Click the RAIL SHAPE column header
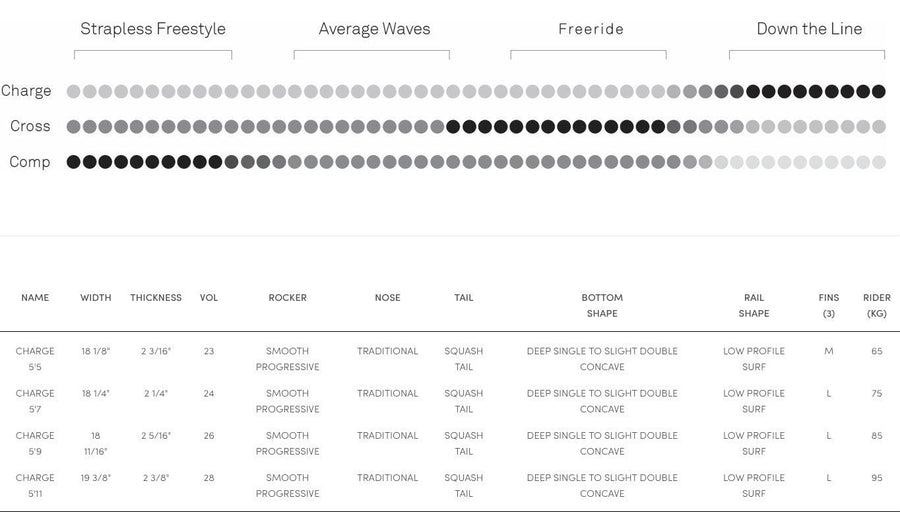Viewport: 900px width, 512px height. pos(754,305)
